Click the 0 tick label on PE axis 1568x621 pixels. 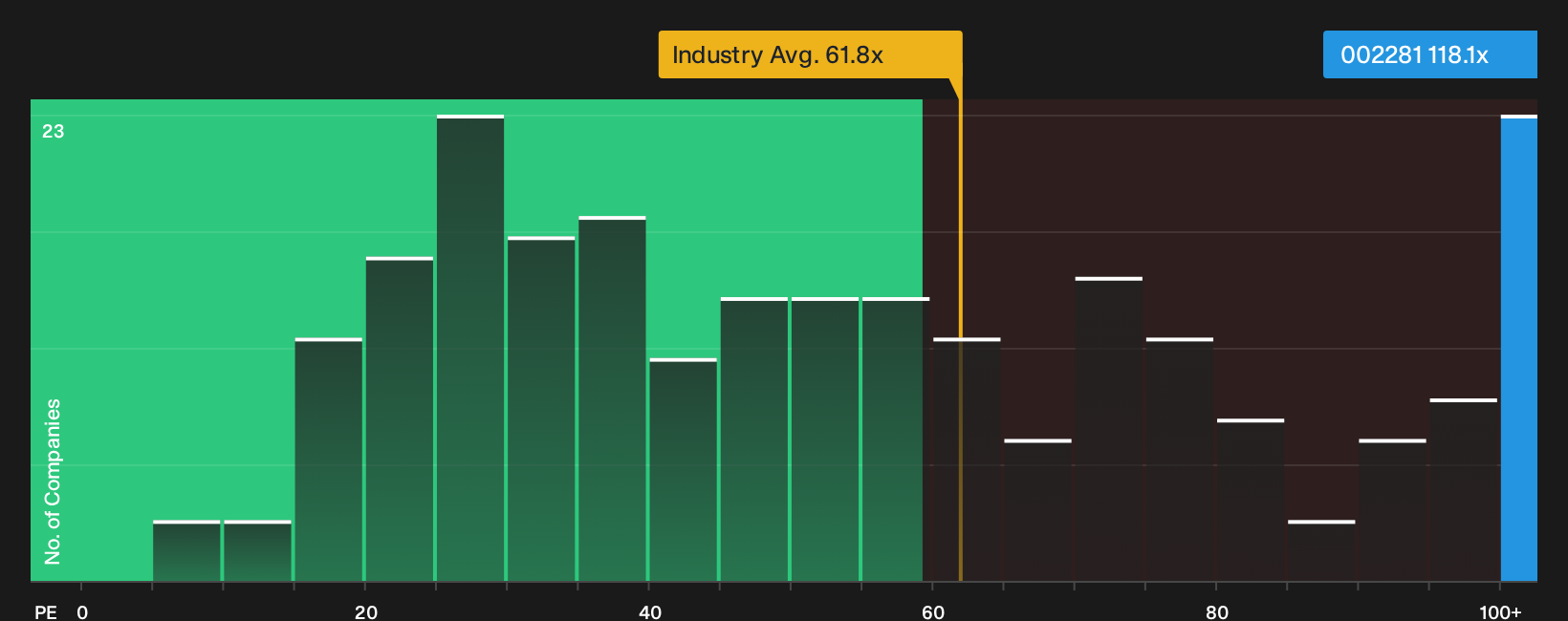[82, 612]
